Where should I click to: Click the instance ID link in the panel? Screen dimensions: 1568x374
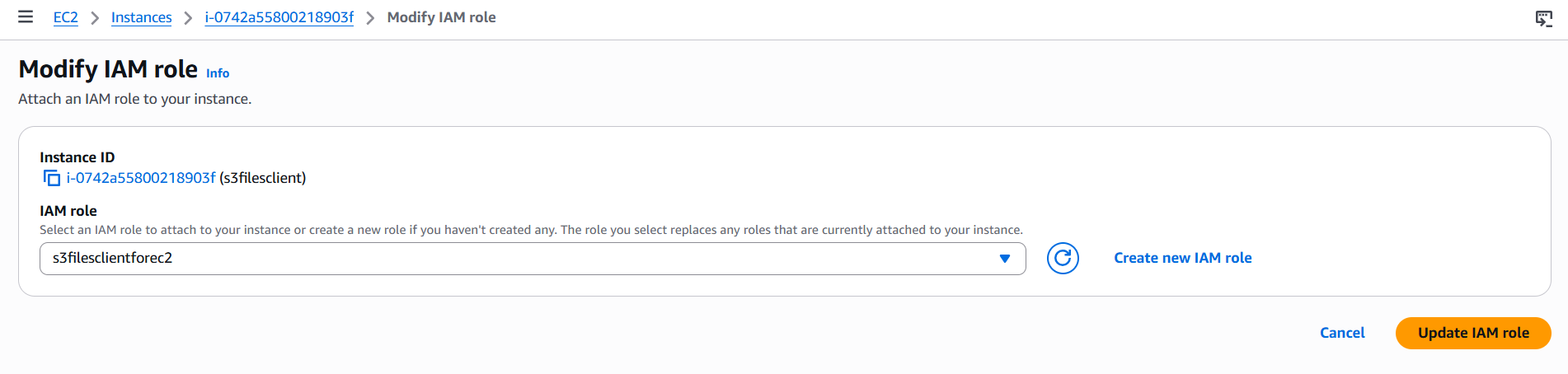[141, 178]
